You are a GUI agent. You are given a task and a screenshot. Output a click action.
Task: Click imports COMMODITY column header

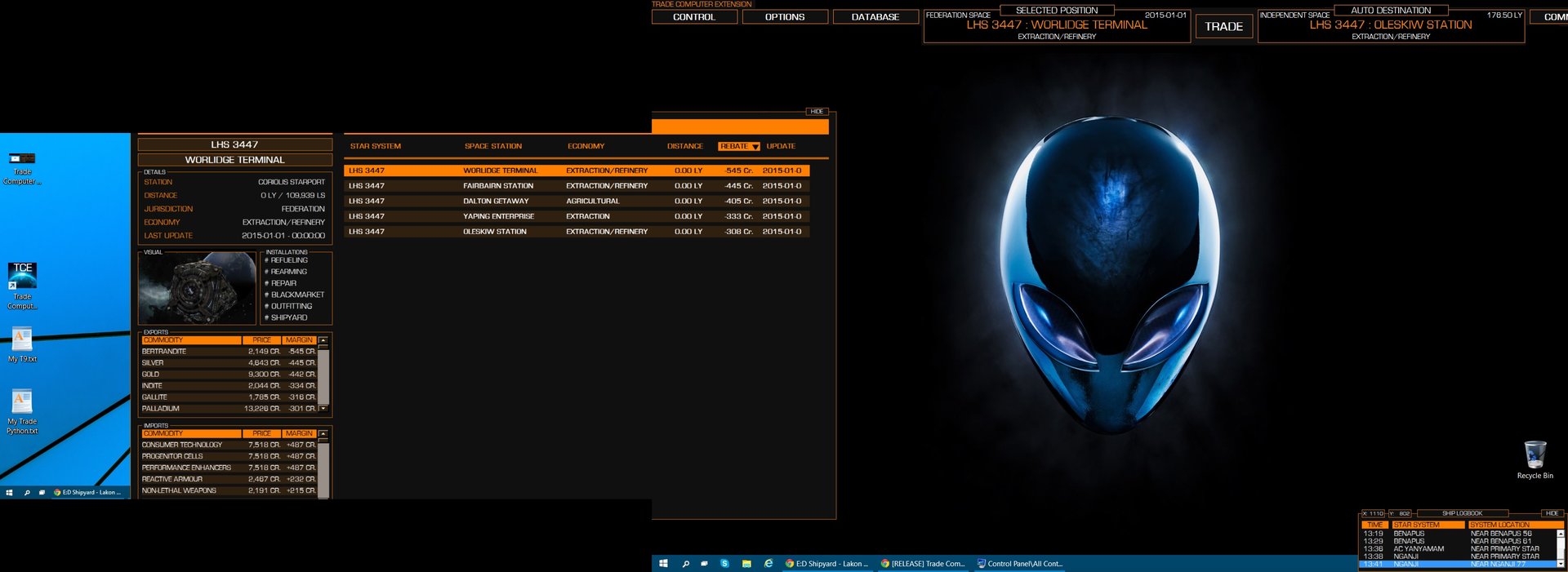tap(191, 433)
